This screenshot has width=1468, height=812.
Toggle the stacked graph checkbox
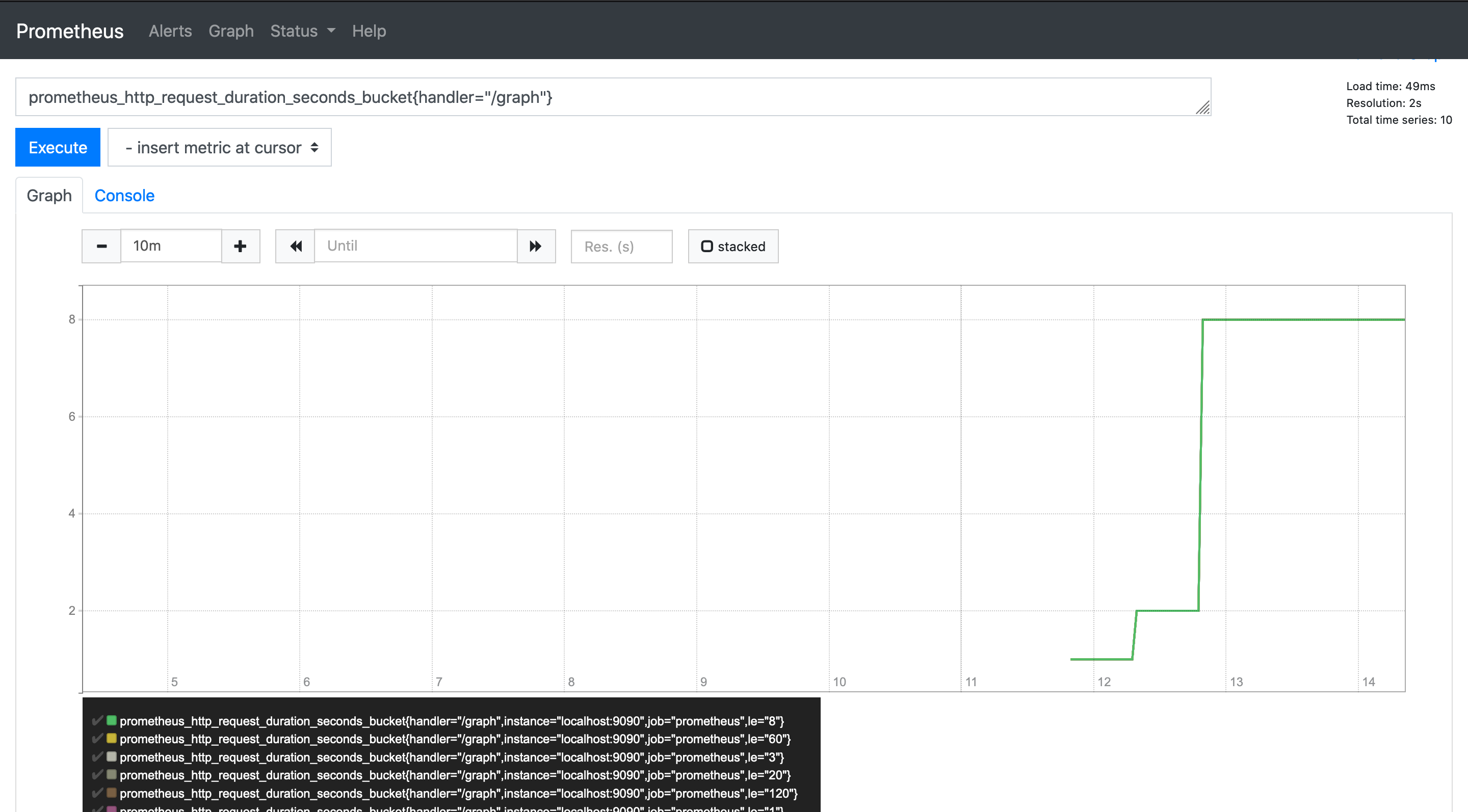706,246
